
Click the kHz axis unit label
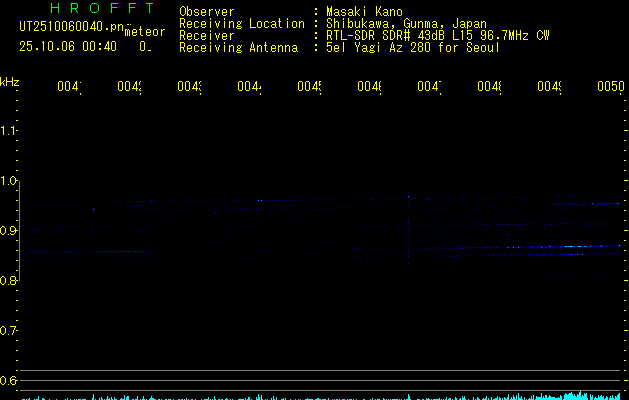click(x=10, y=82)
